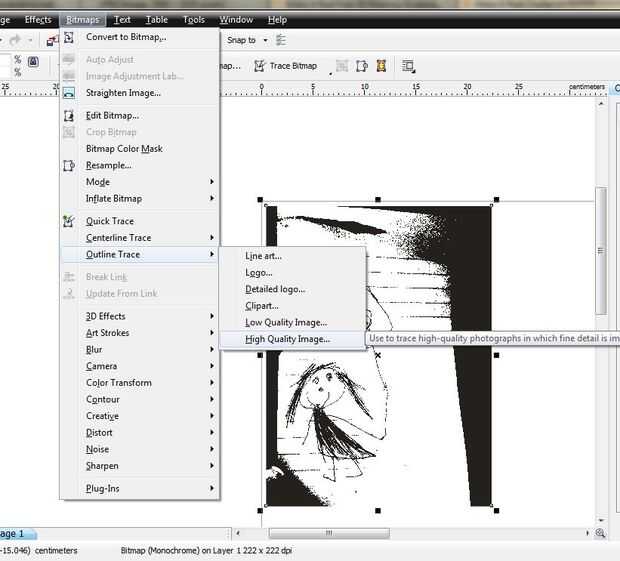Click the Quick Trace icon
The image size is (620, 561).
point(69,221)
